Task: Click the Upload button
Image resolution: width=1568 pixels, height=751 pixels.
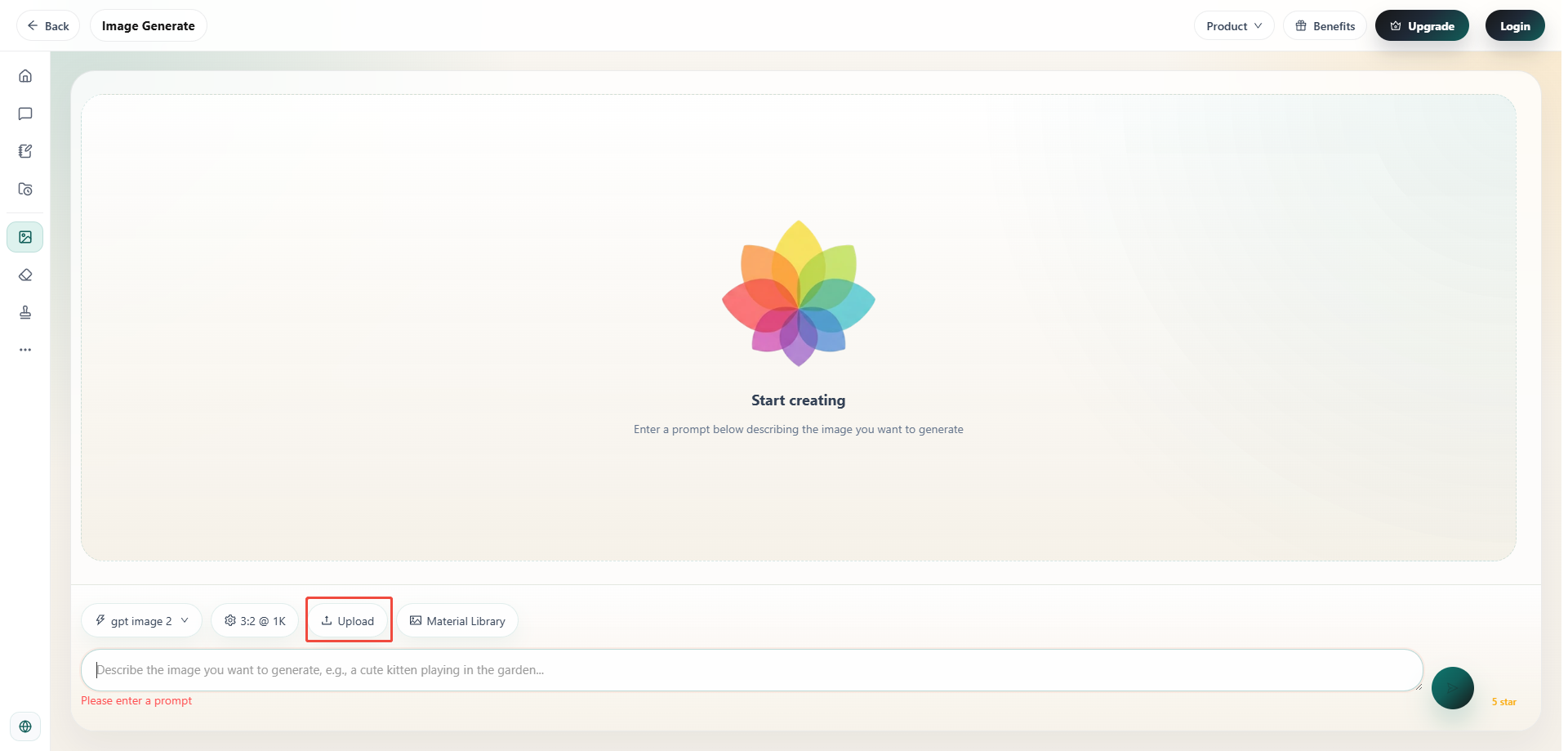Action: point(348,621)
